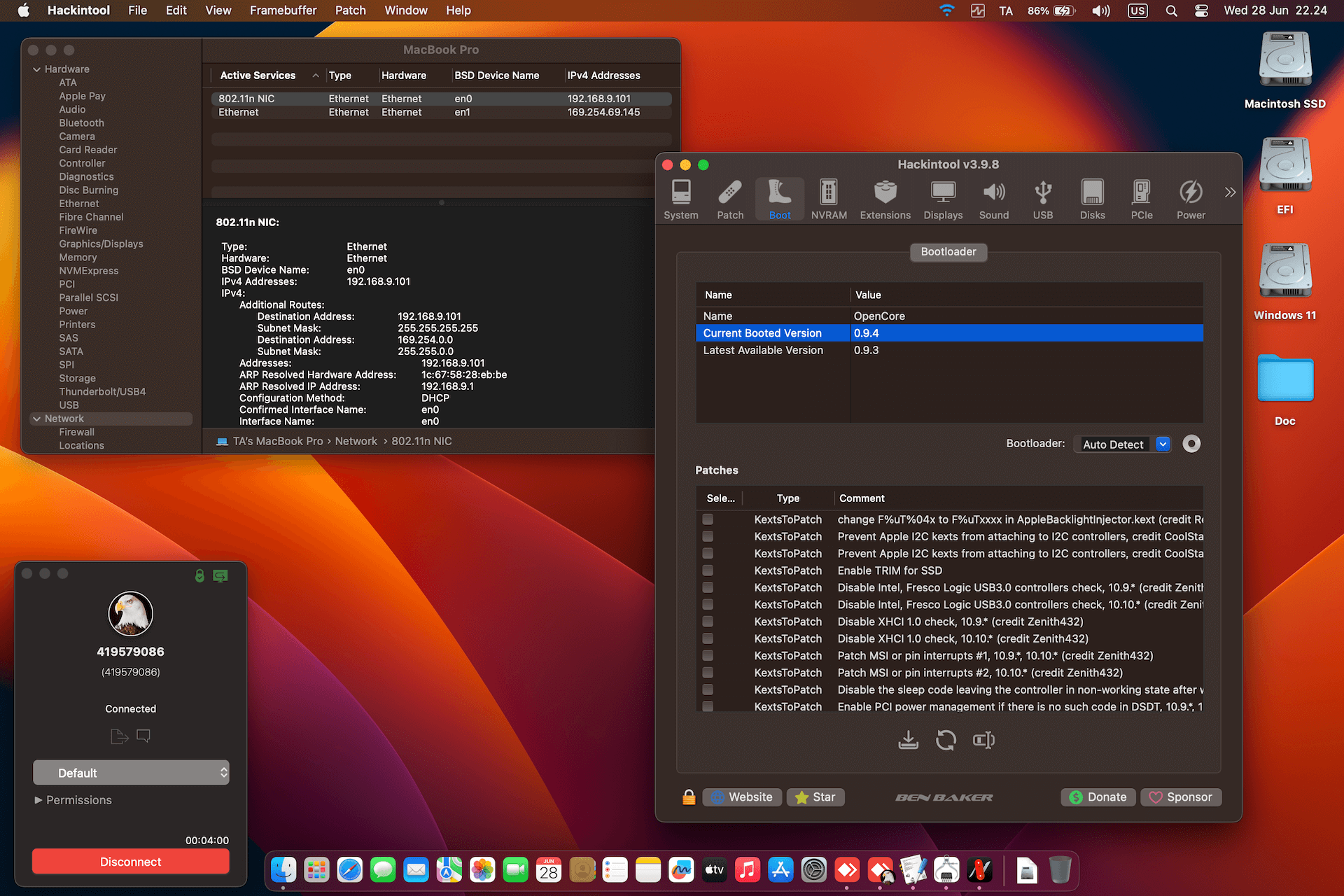
Task: Click Network in the path bar
Action: click(356, 441)
